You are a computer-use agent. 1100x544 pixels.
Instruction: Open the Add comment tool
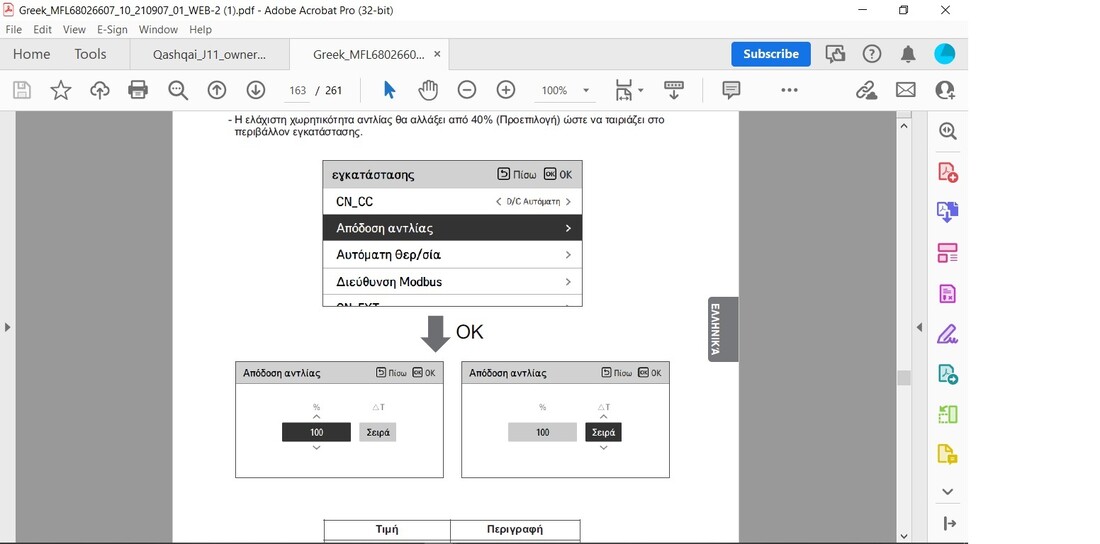tap(731, 90)
